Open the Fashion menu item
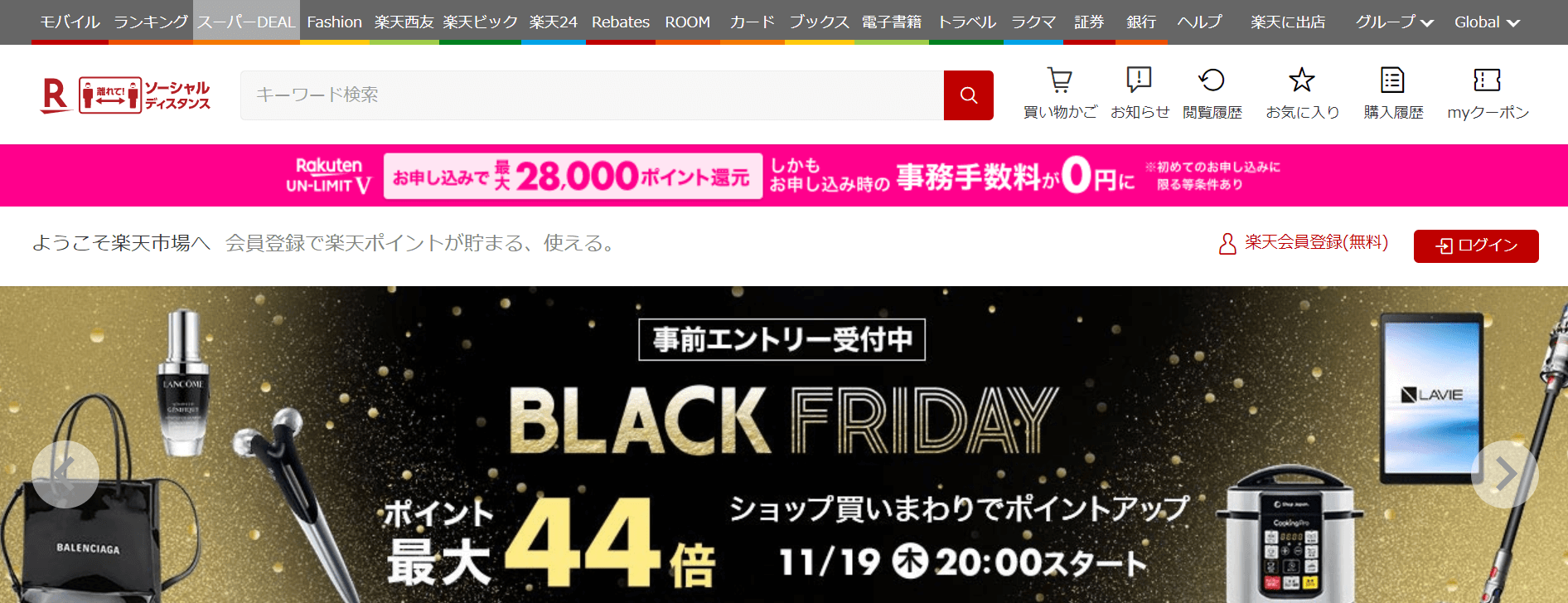The width and height of the screenshot is (1568, 603). [334, 22]
